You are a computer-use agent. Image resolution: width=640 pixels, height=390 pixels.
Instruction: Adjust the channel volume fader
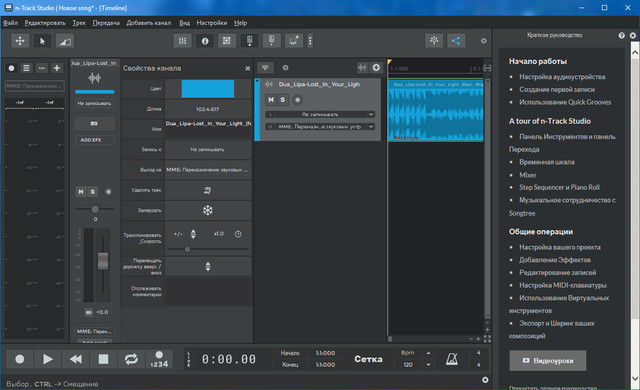pos(103,261)
